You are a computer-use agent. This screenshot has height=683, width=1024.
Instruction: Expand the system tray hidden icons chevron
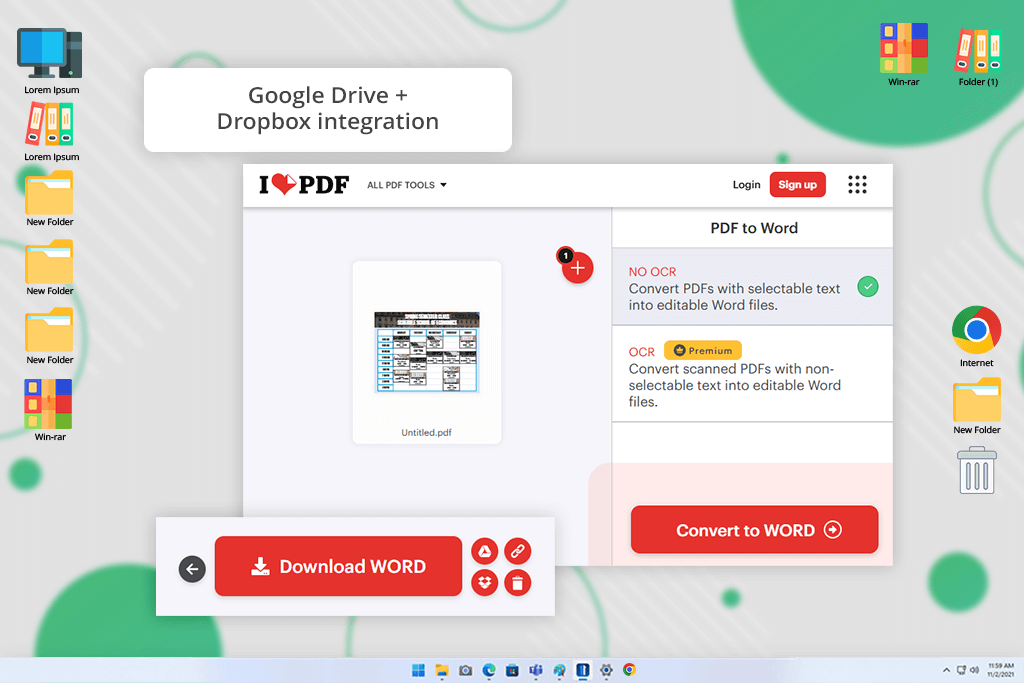(x=946, y=670)
